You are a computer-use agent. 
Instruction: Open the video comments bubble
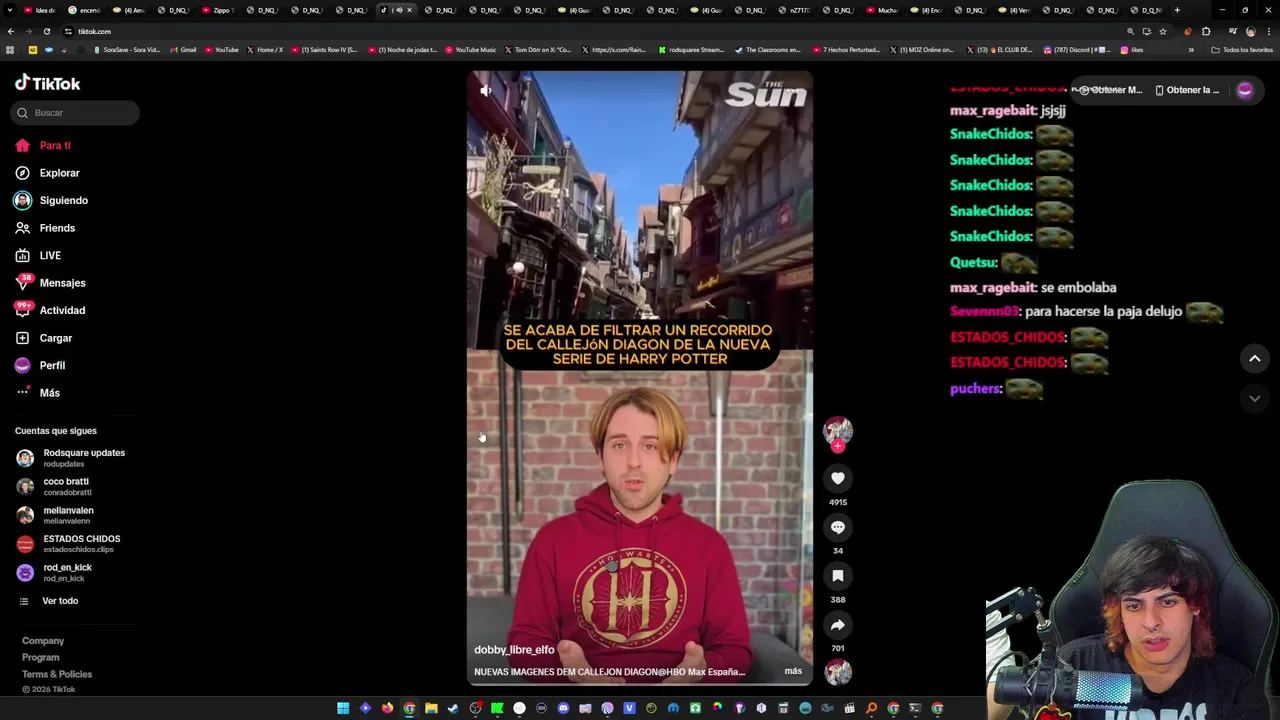[x=838, y=527]
